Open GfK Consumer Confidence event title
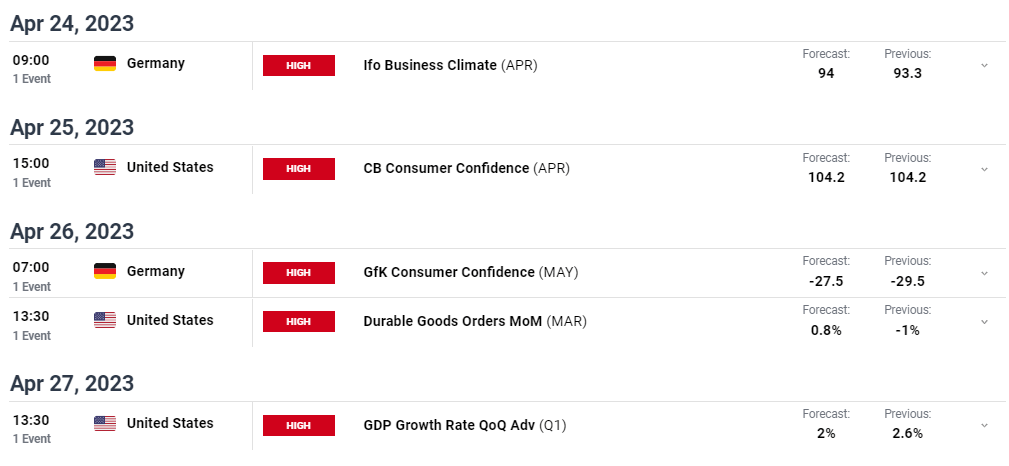 449,272
